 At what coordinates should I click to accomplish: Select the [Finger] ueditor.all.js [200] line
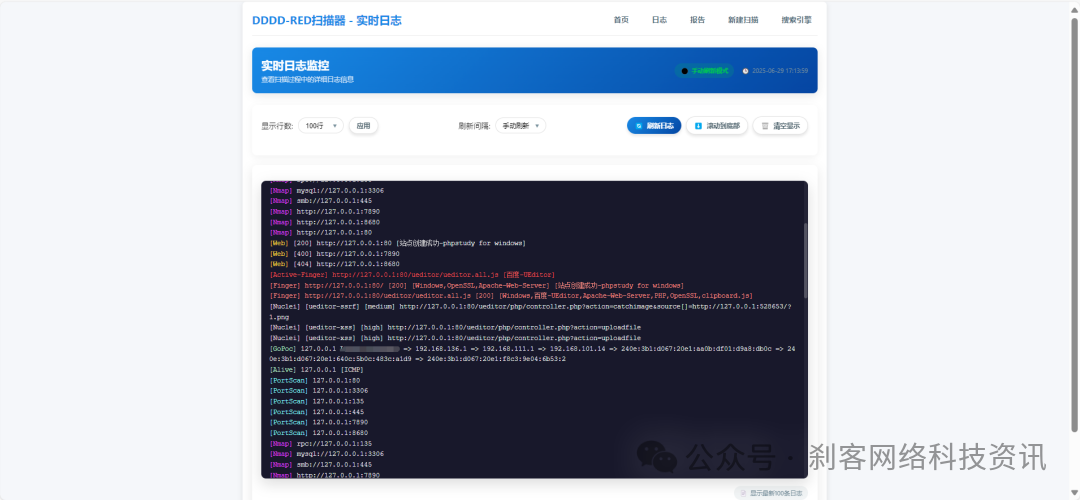click(511, 295)
